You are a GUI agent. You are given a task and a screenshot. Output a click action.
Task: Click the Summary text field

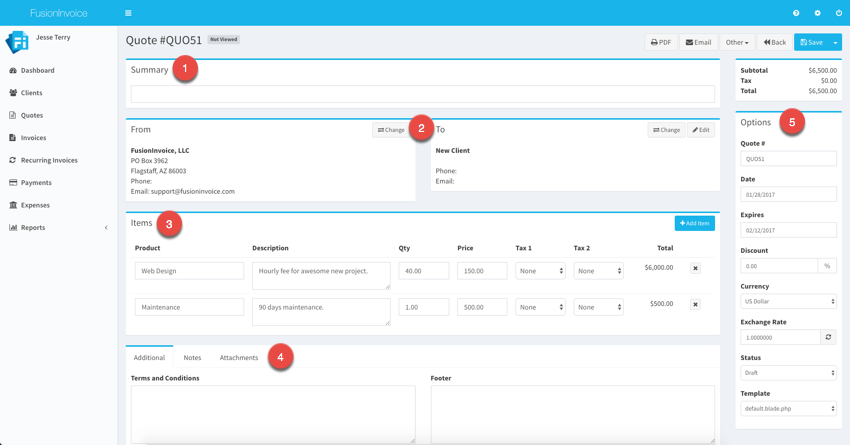(x=422, y=94)
